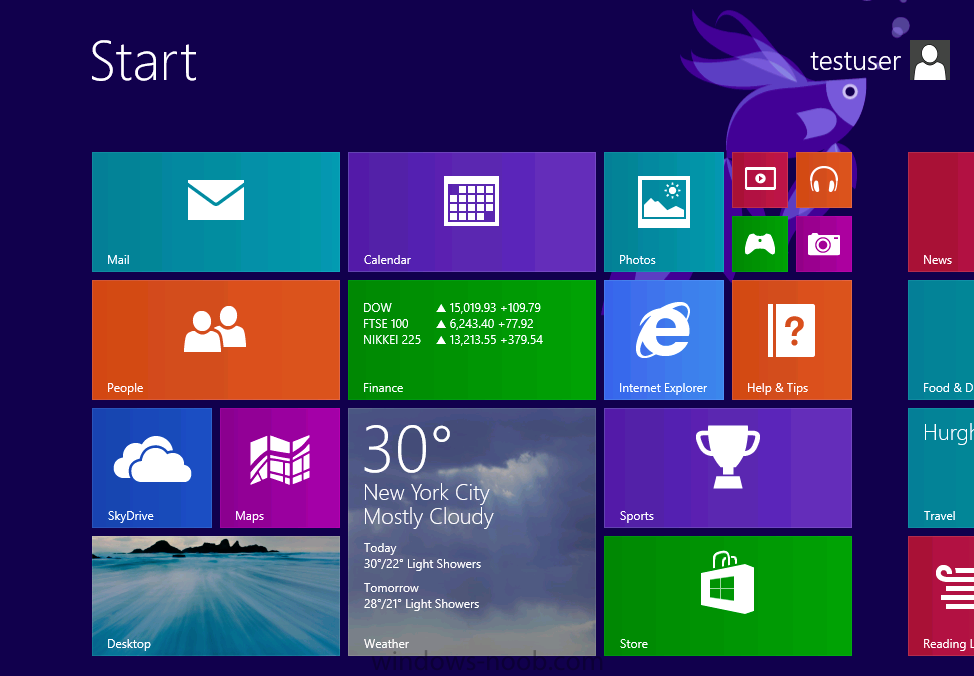Screen dimensions: 974x676
Task: Launch the Maps tile
Action: (280, 468)
